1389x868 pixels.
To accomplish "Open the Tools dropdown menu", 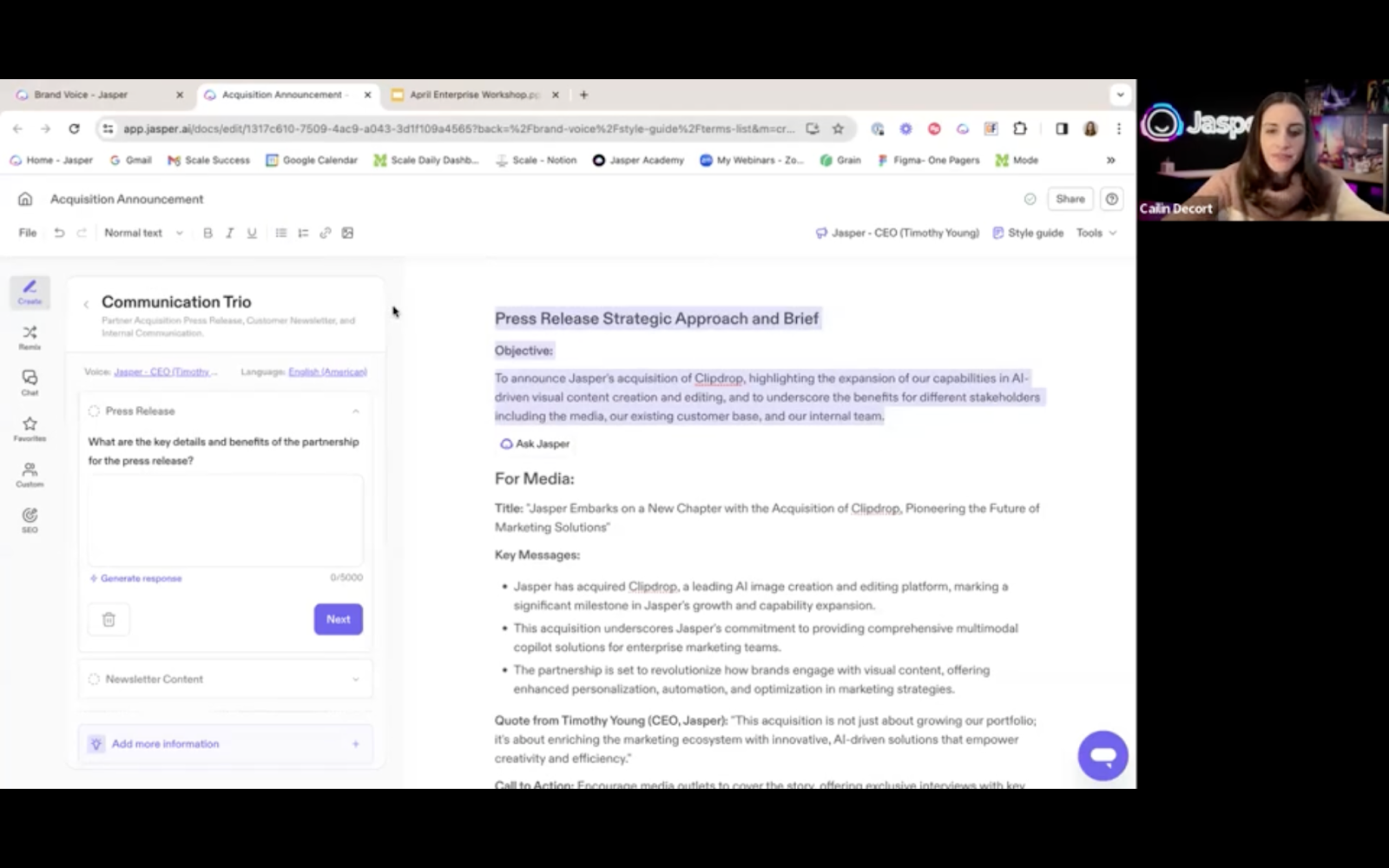I will coord(1096,233).
